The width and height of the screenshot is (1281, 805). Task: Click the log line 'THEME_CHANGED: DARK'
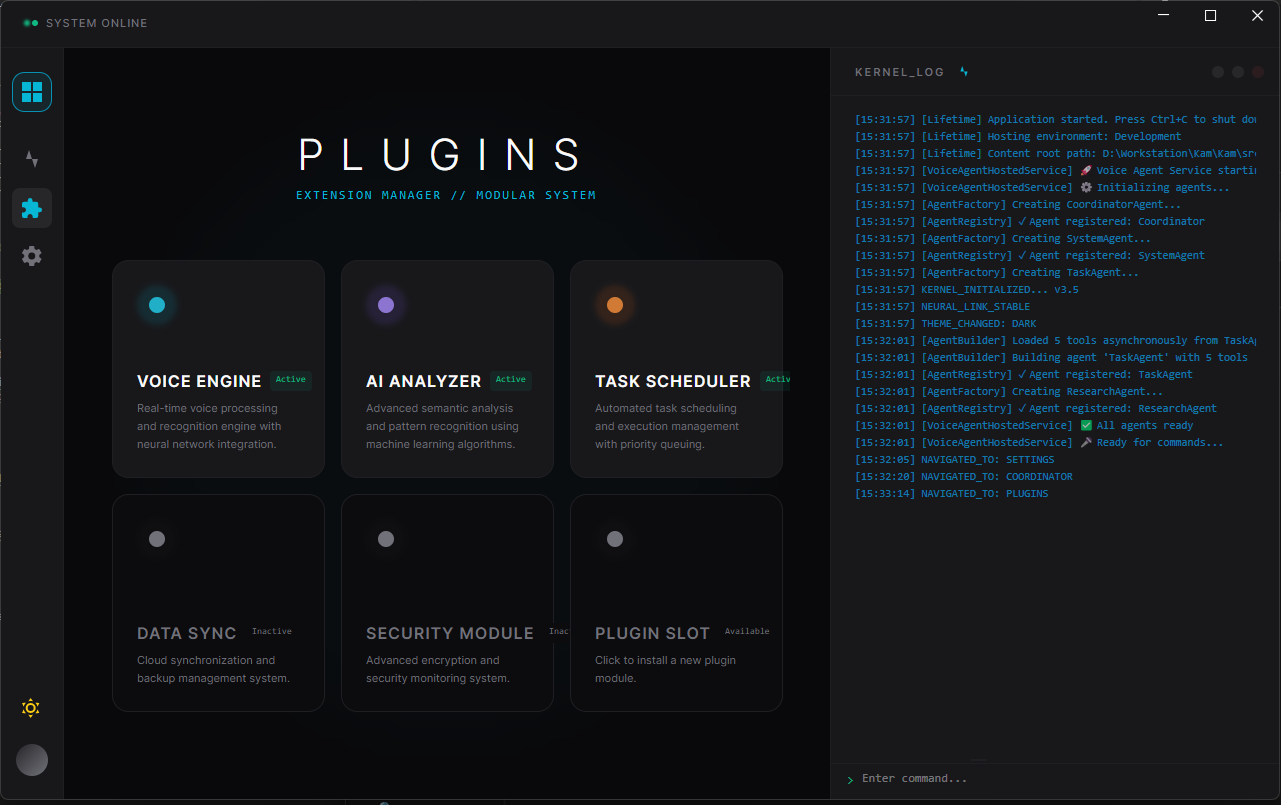945,324
